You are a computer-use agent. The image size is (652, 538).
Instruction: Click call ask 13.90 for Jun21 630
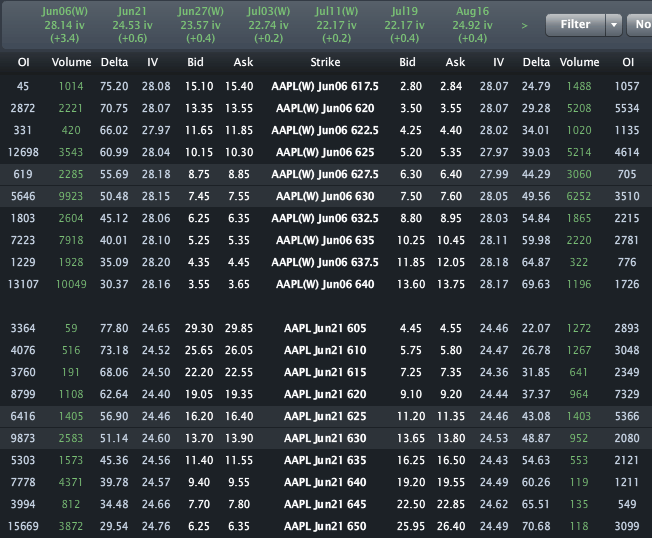point(239,439)
